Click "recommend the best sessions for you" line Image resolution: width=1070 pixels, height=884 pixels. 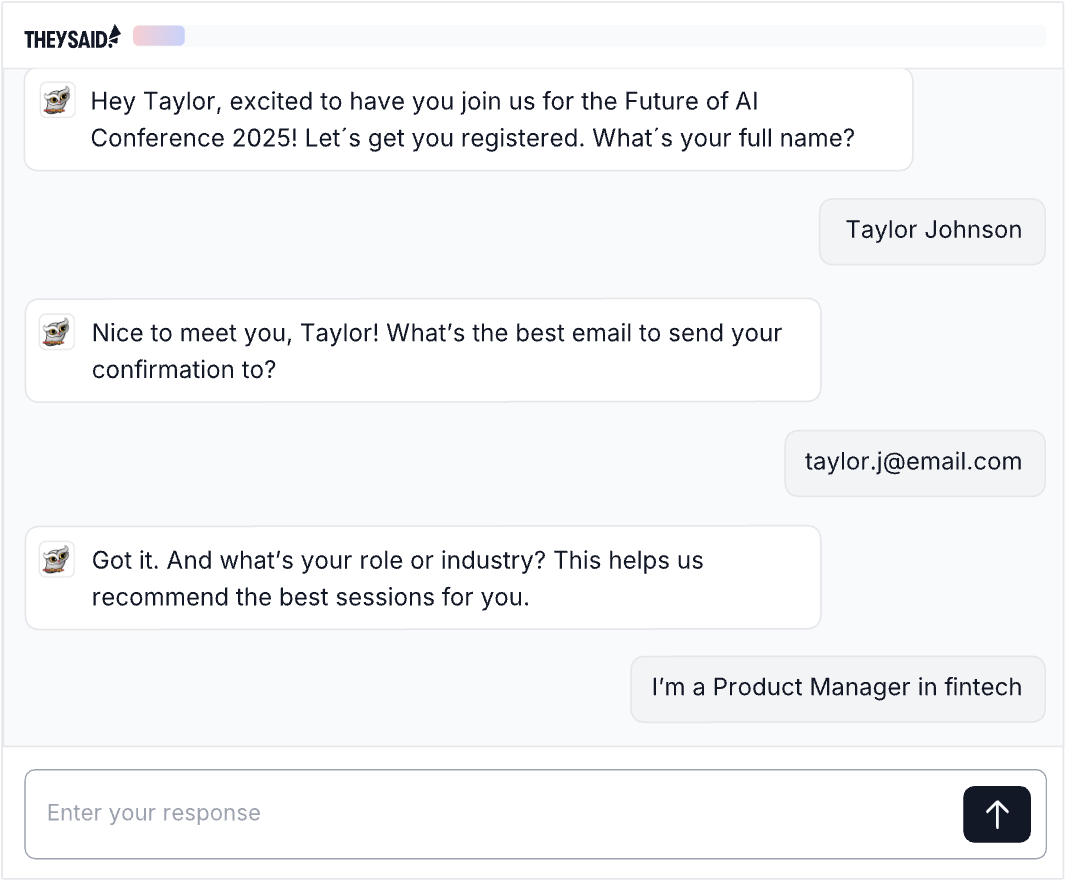point(310,597)
